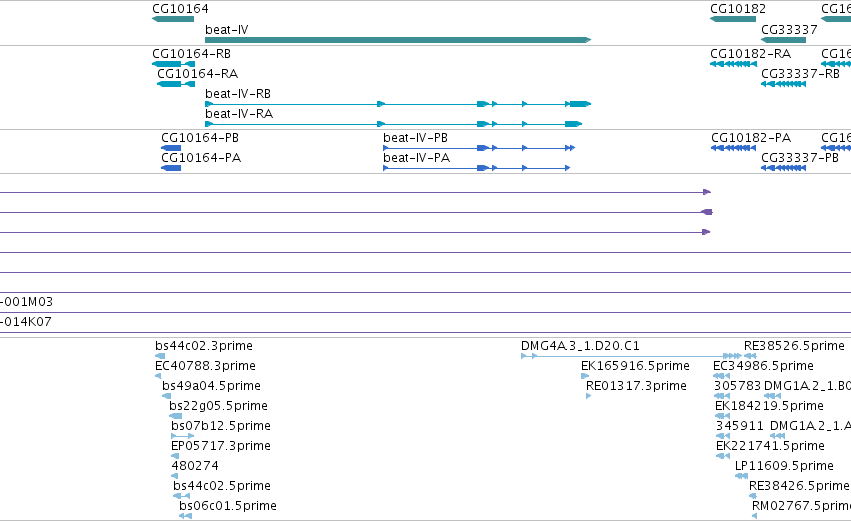This screenshot has height=521, width=851.
Task: Select the long beat-IV gene bar
Action: [398, 40]
